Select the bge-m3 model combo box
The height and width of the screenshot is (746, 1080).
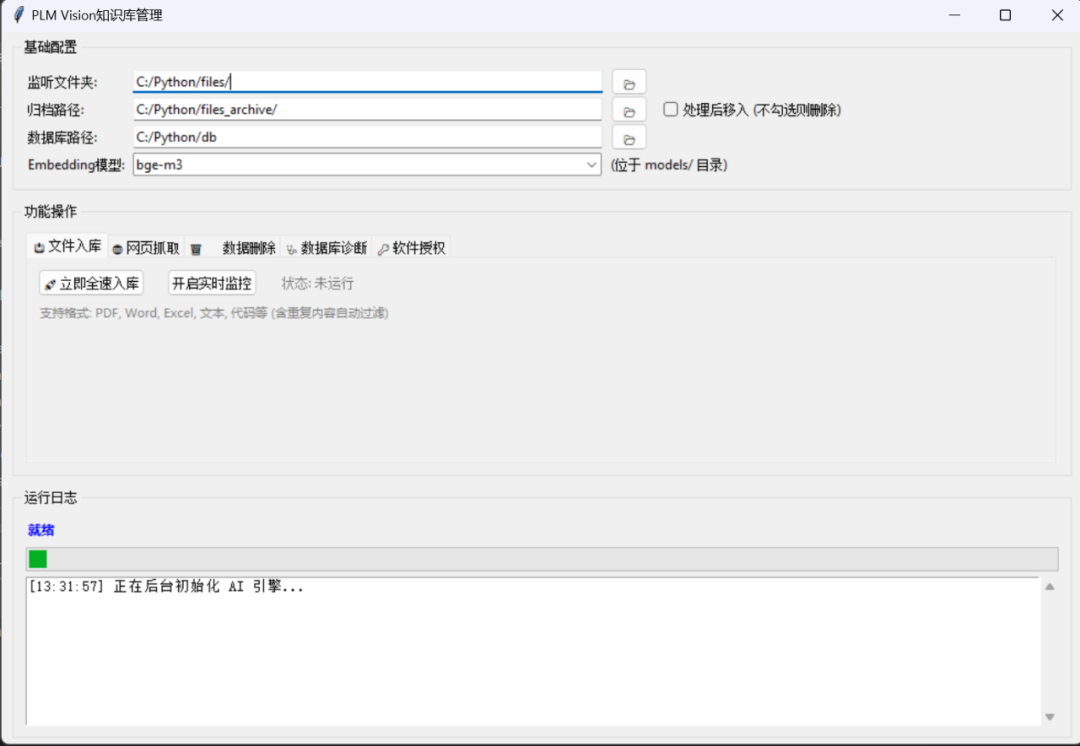tap(360, 165)
